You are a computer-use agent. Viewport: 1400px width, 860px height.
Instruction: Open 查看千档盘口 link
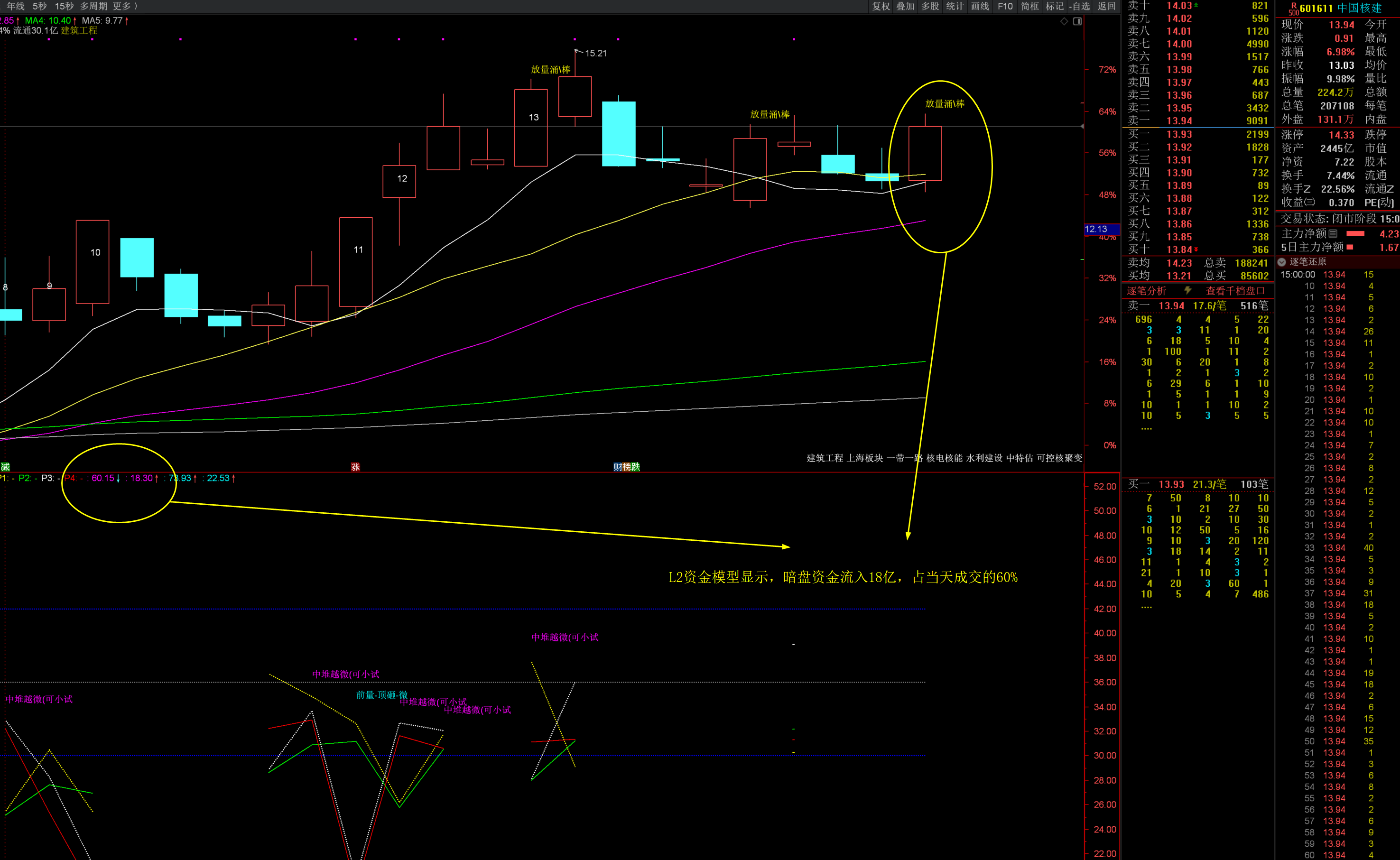[x=1235, y=291]
